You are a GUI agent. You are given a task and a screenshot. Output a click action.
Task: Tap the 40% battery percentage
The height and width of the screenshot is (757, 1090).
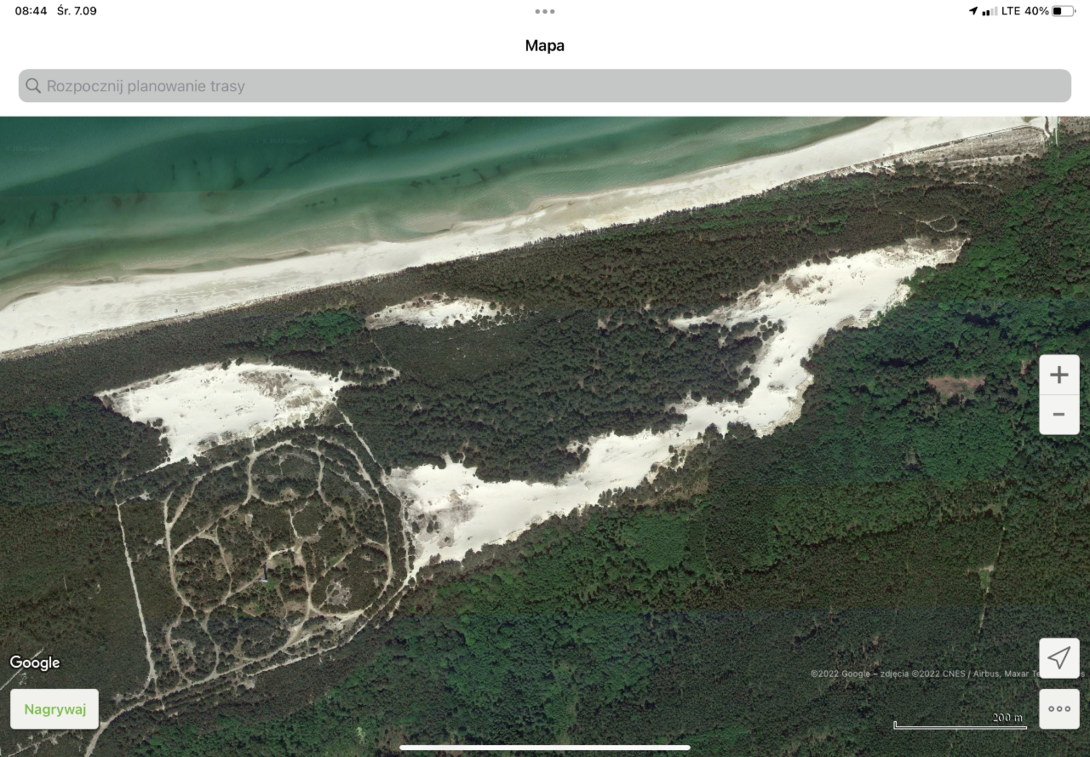click(x=1036, y=11)
